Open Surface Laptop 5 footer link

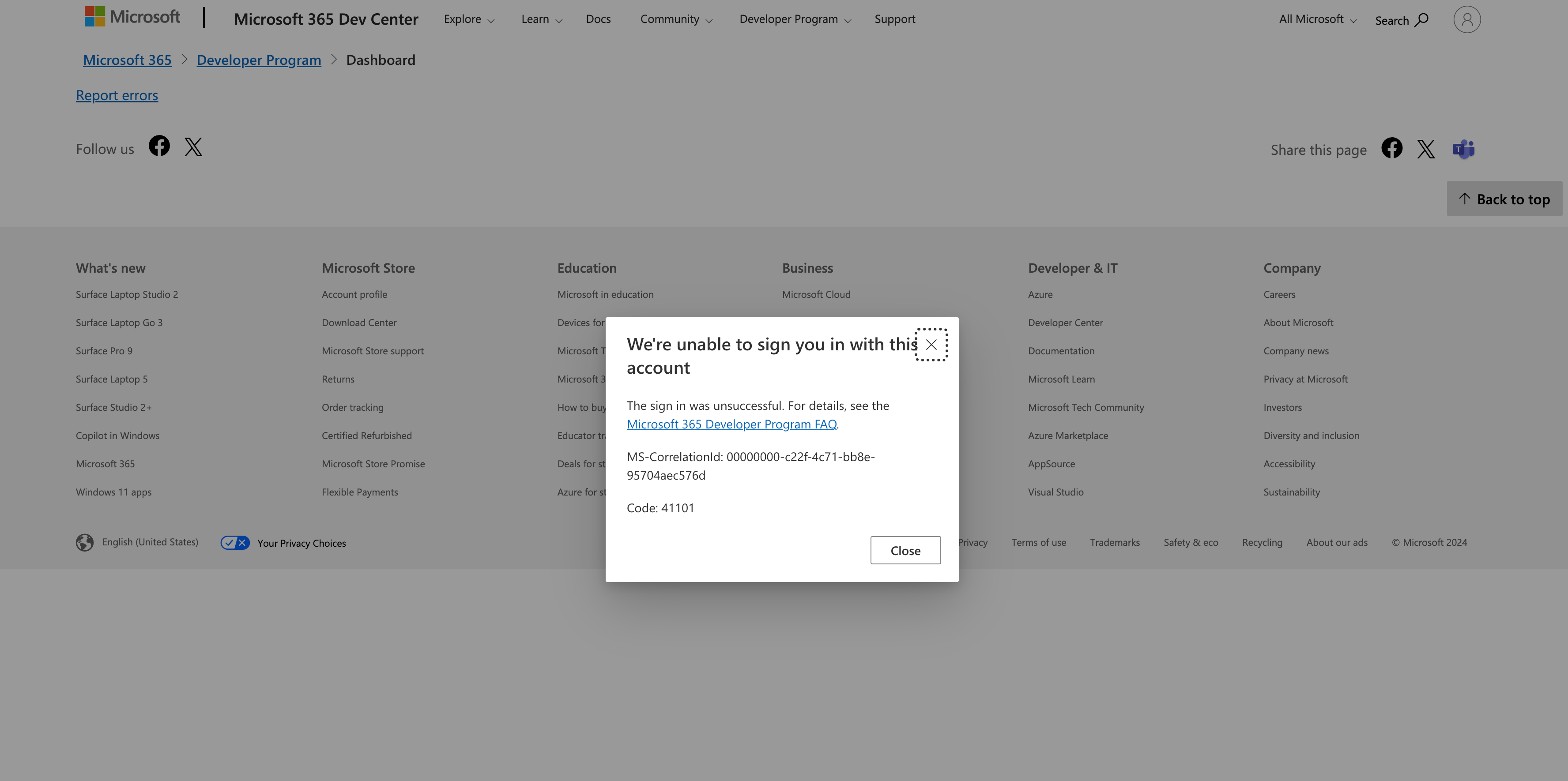(111, 379)
